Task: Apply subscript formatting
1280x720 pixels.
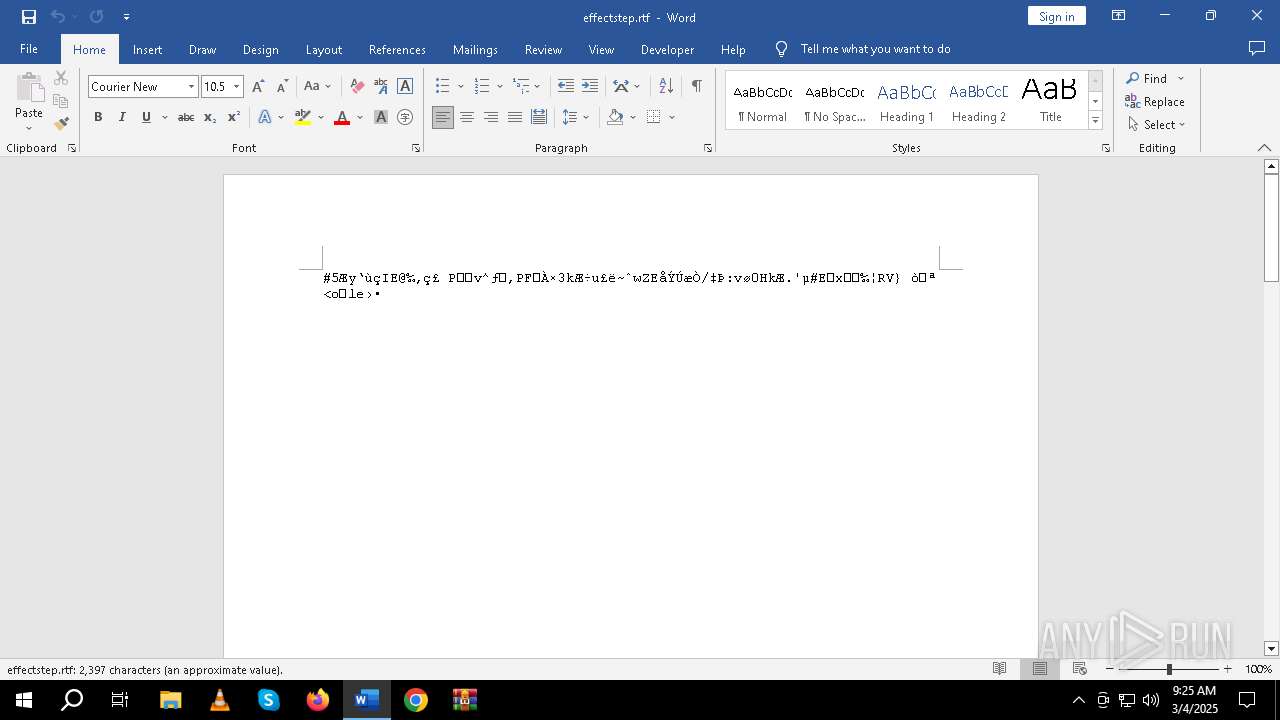Action: coord(210,117)
